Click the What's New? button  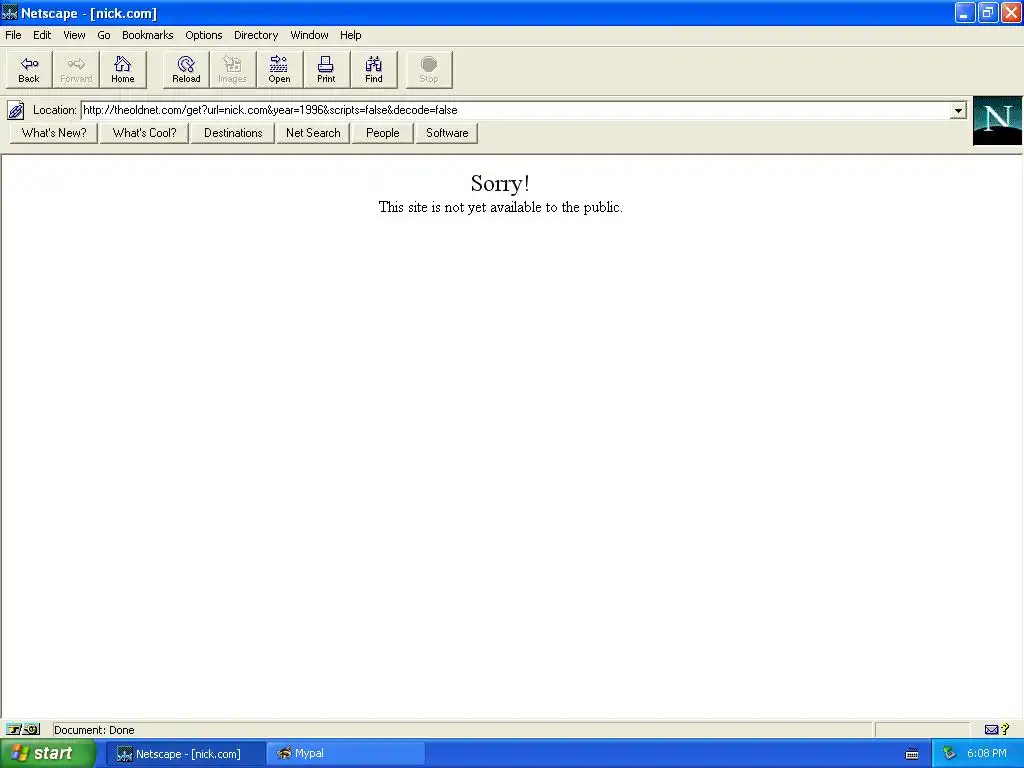tap(54, 133)
